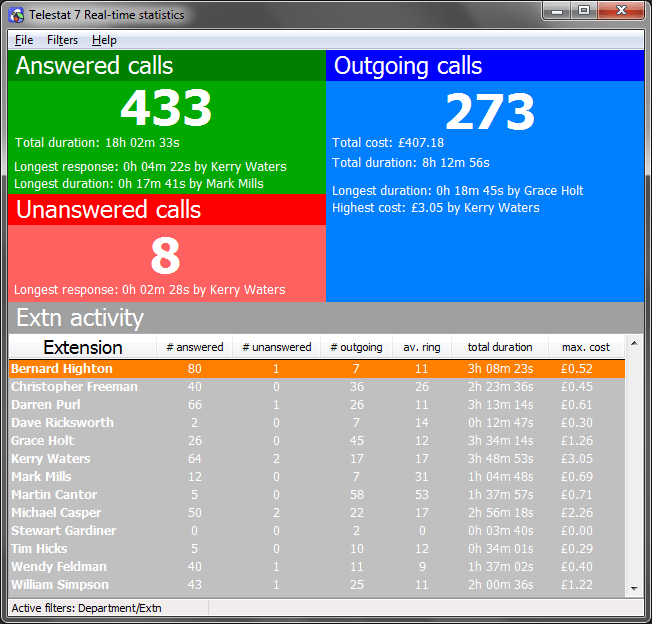This screenshot has height=624, width=652.
Task: Sort by av. ring column header
Action: [x=422, y=347]
